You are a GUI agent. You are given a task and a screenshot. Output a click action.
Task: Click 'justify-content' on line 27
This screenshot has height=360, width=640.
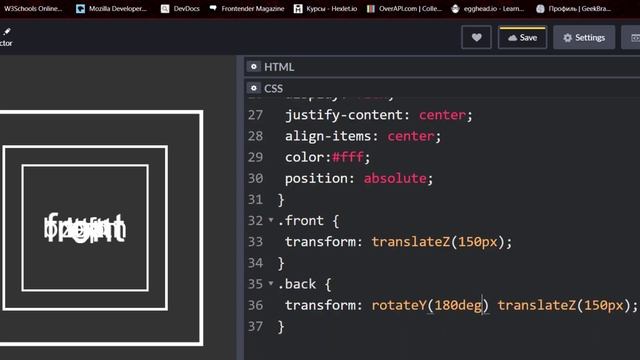tap(343, 115)
